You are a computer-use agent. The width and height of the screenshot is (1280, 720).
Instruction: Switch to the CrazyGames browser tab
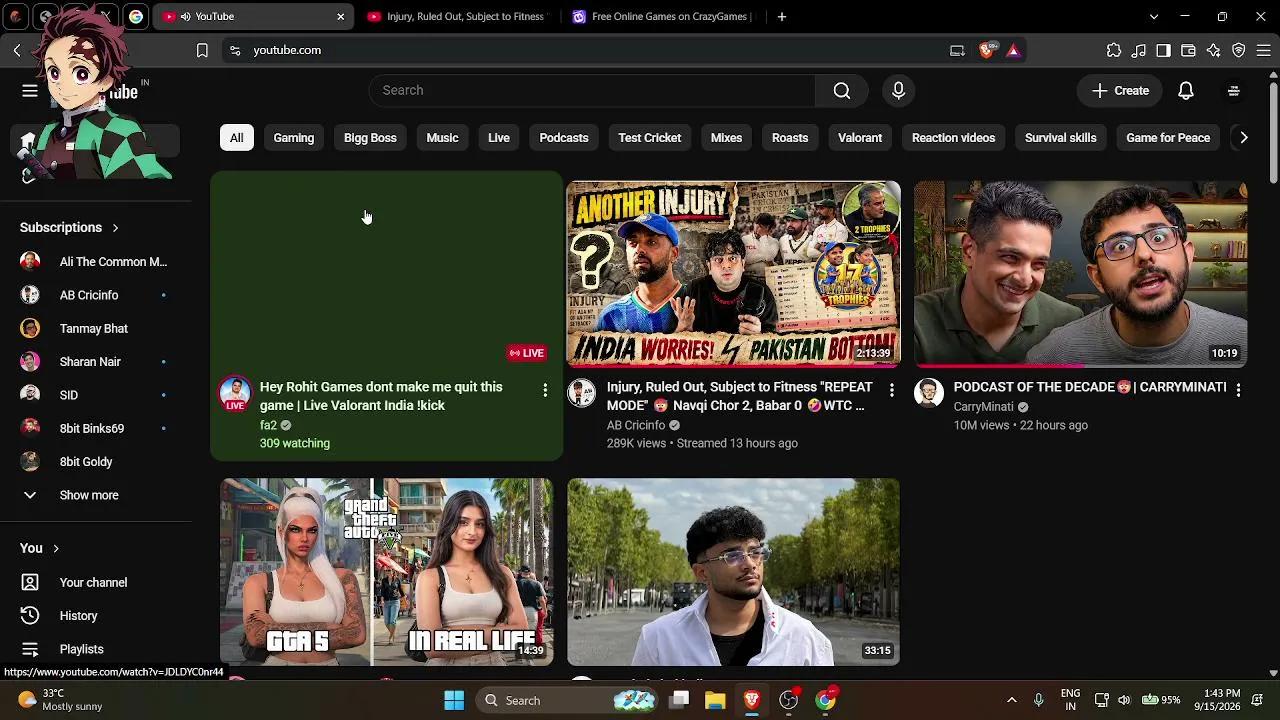point(661,16)
